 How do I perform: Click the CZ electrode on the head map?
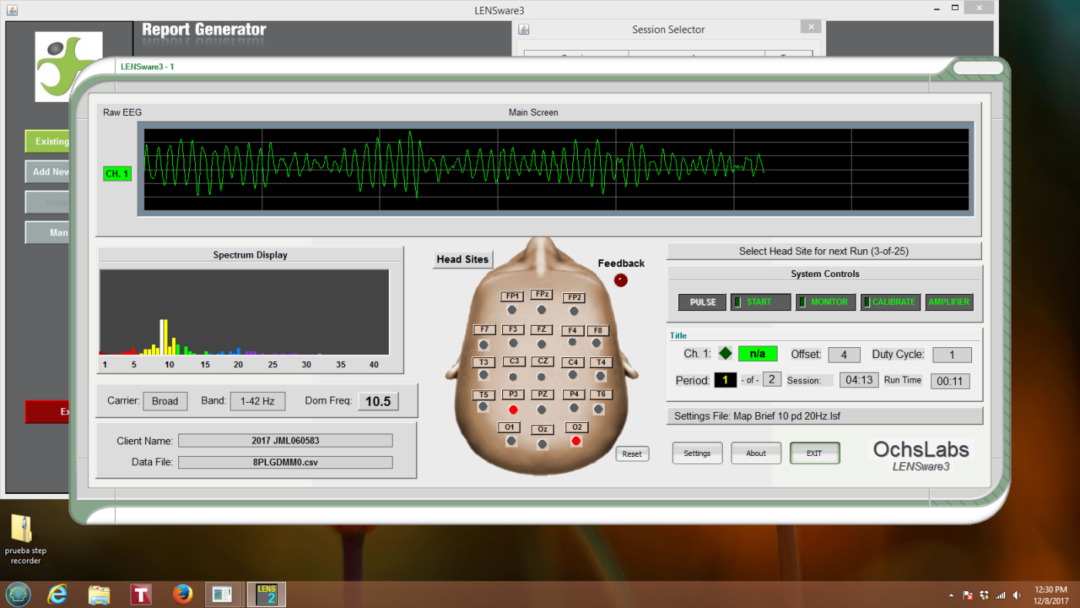point(540,361)
